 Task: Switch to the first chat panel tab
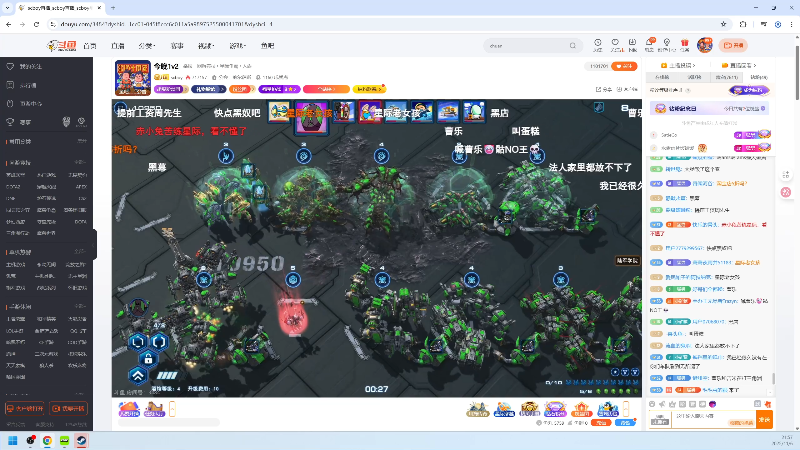tap(662, 77)
